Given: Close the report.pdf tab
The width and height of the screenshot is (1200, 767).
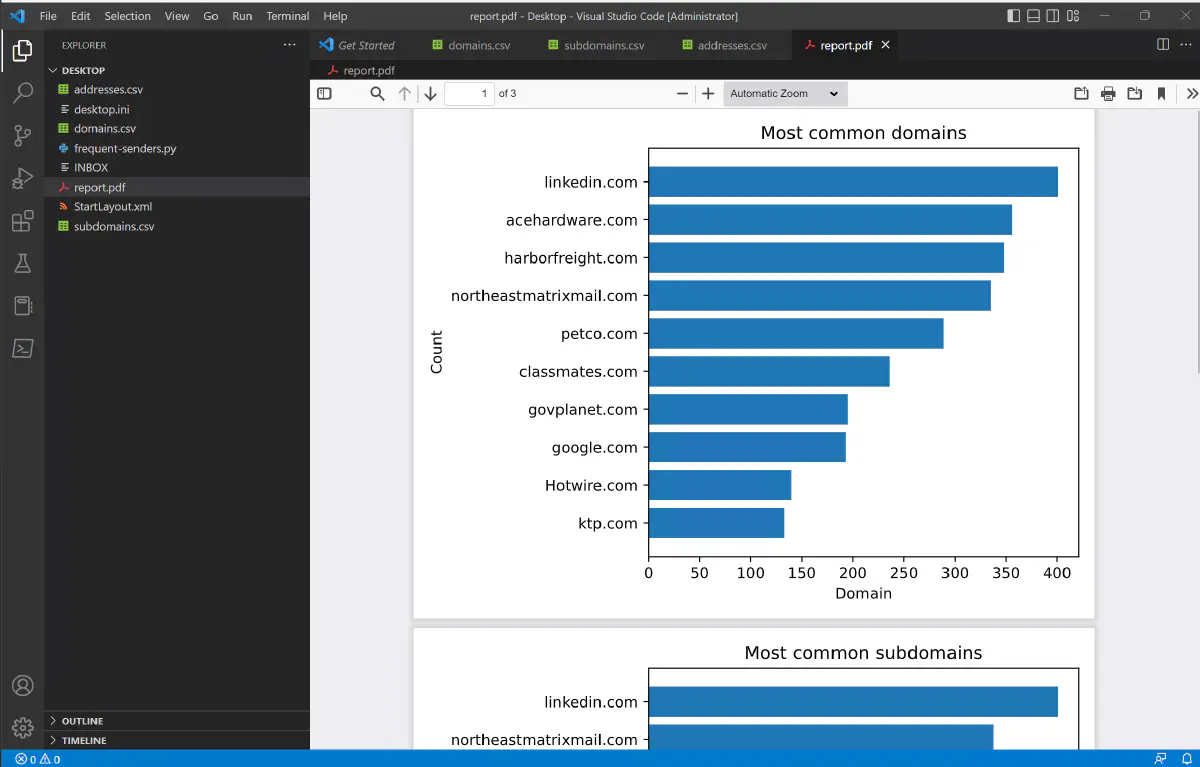Looking at the screenshot, I should [x=885, y=45].
